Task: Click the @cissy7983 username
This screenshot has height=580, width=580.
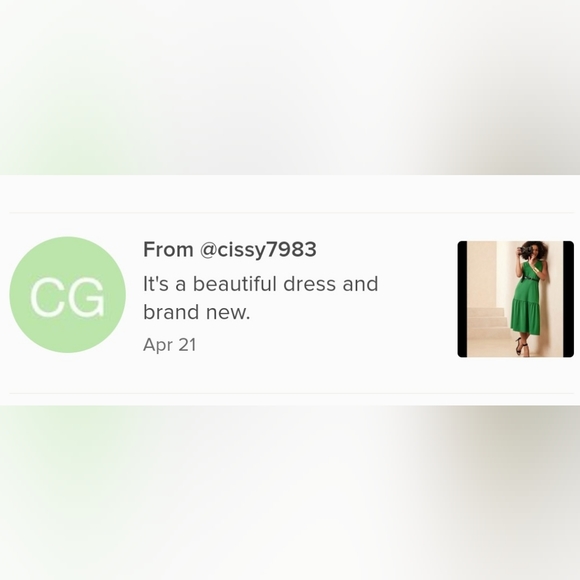Action: [258, 250]
